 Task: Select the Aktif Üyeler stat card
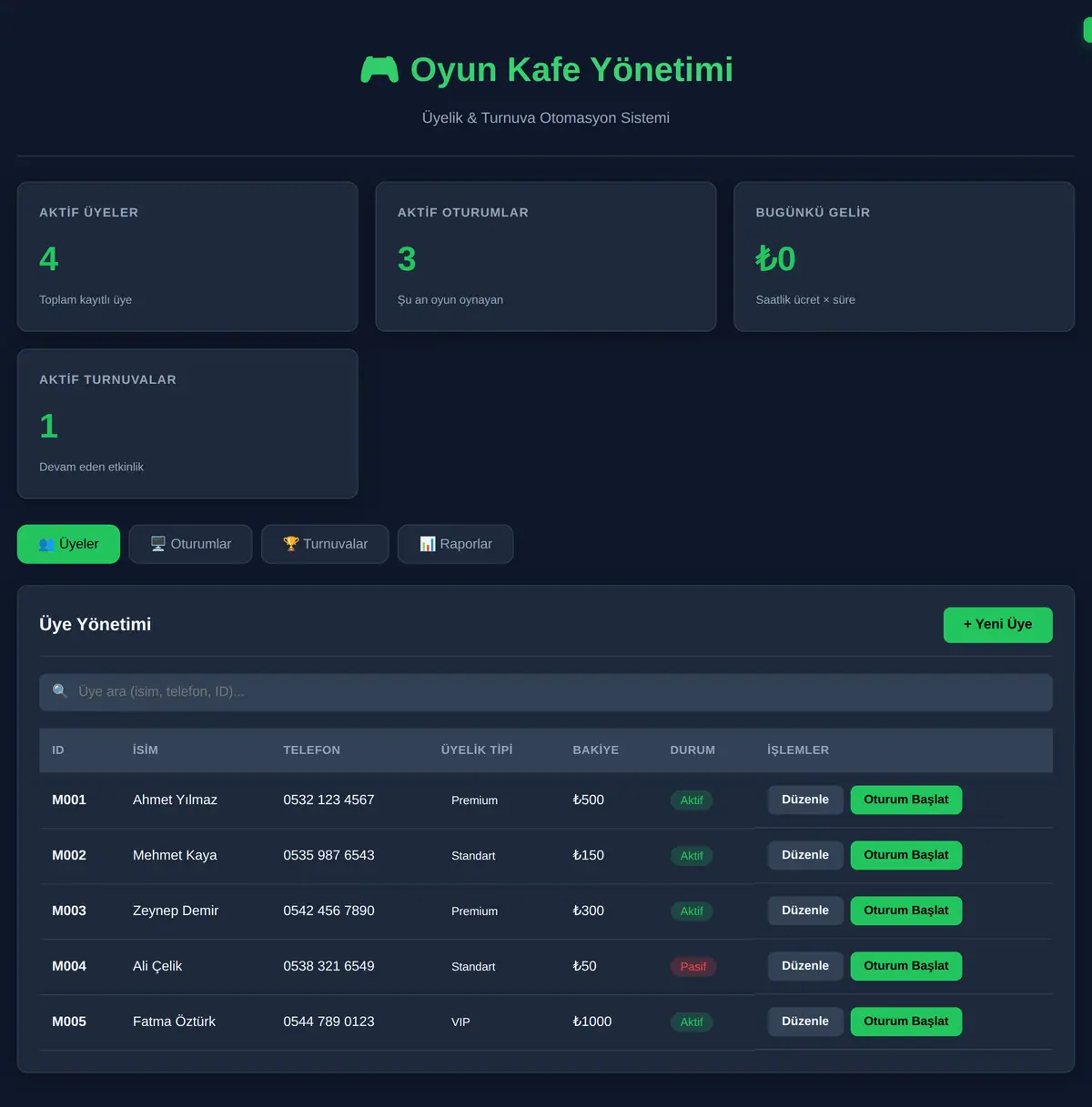point(187,257)
